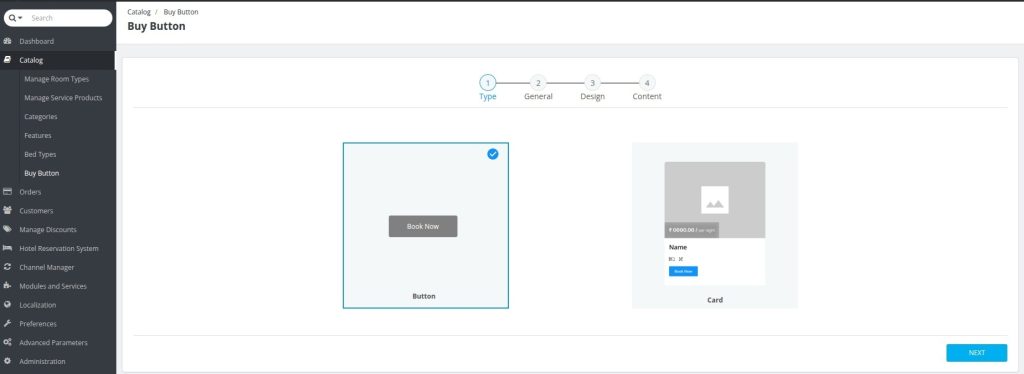Click the Type step label

pos(488,97)
